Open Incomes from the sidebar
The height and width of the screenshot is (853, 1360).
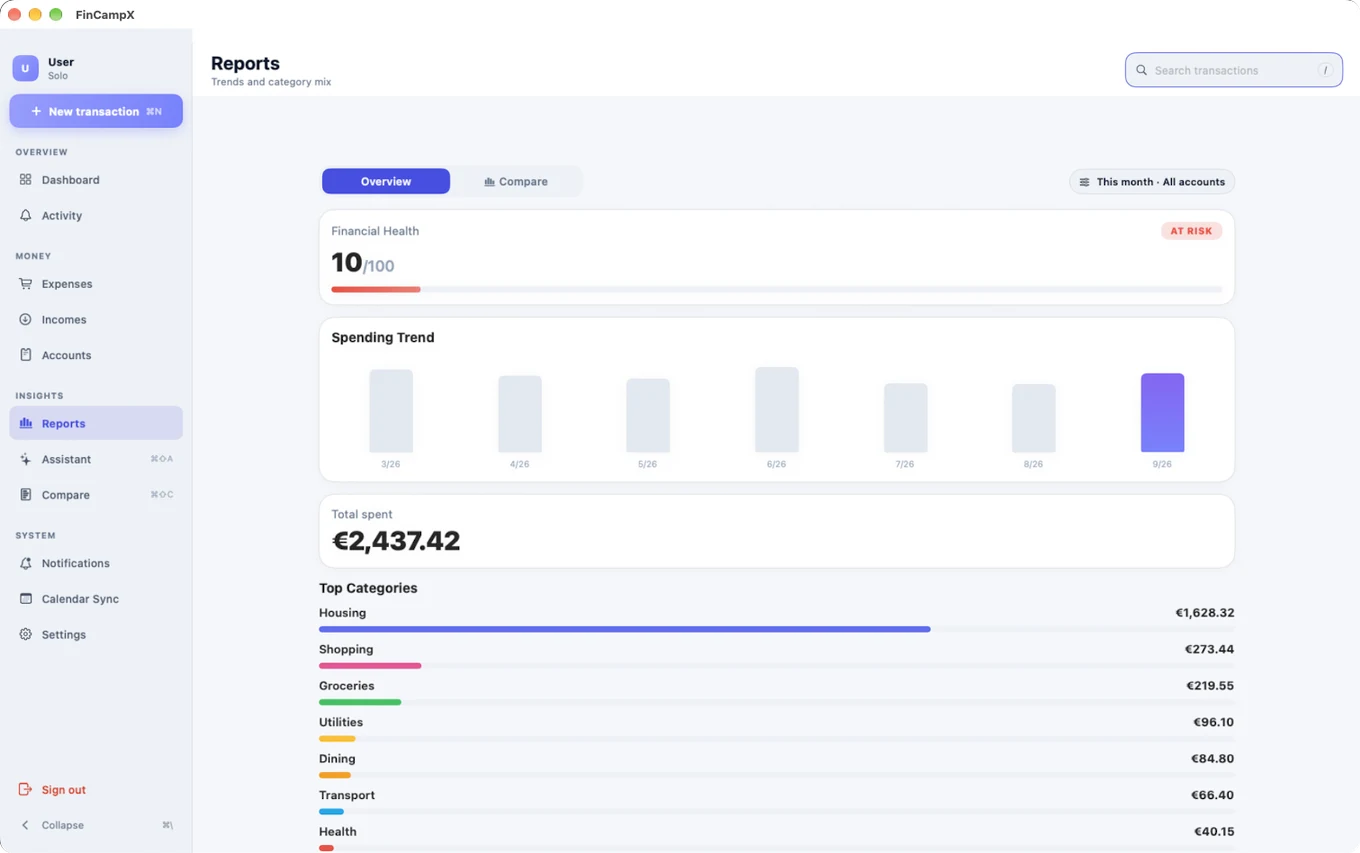tap(96, 320)
